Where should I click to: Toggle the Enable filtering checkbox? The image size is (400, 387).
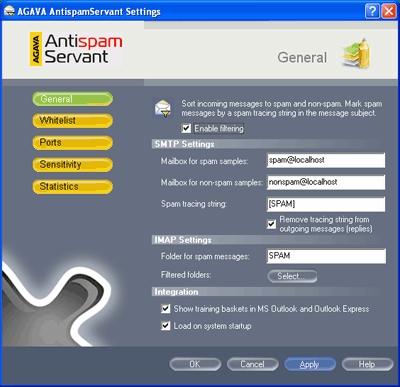[186, 128]
